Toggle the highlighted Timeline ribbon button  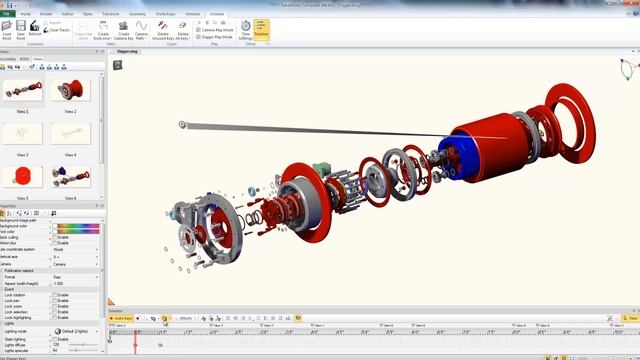pos(261,29)
